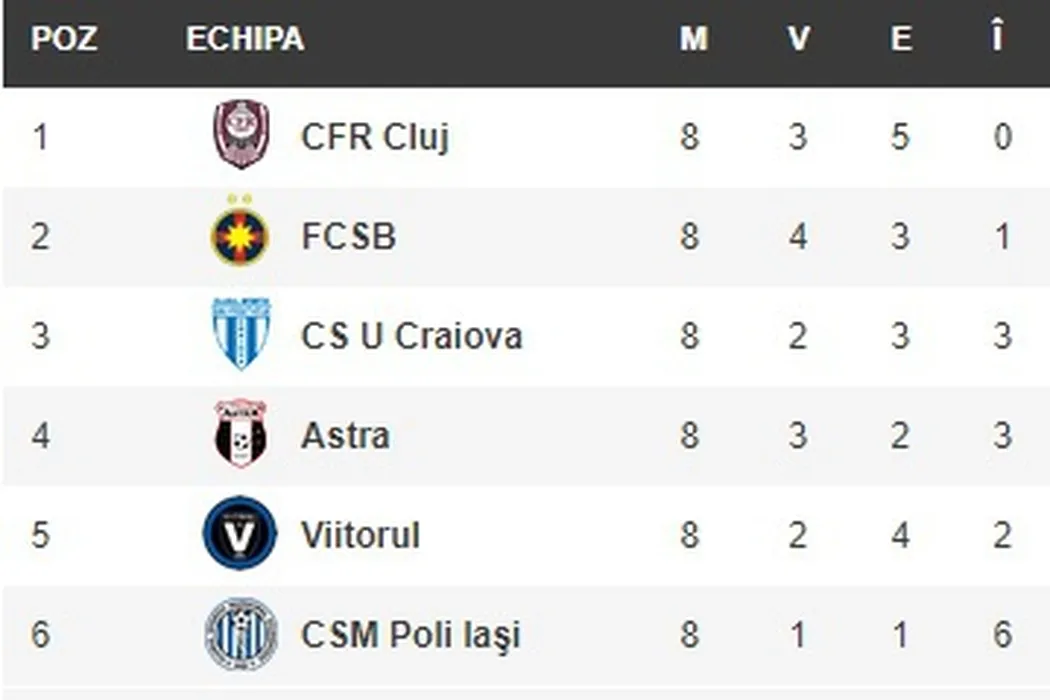Click position number 1 in standings
Viewport: 1050px width, 700px height.
[x=40, y=137]
